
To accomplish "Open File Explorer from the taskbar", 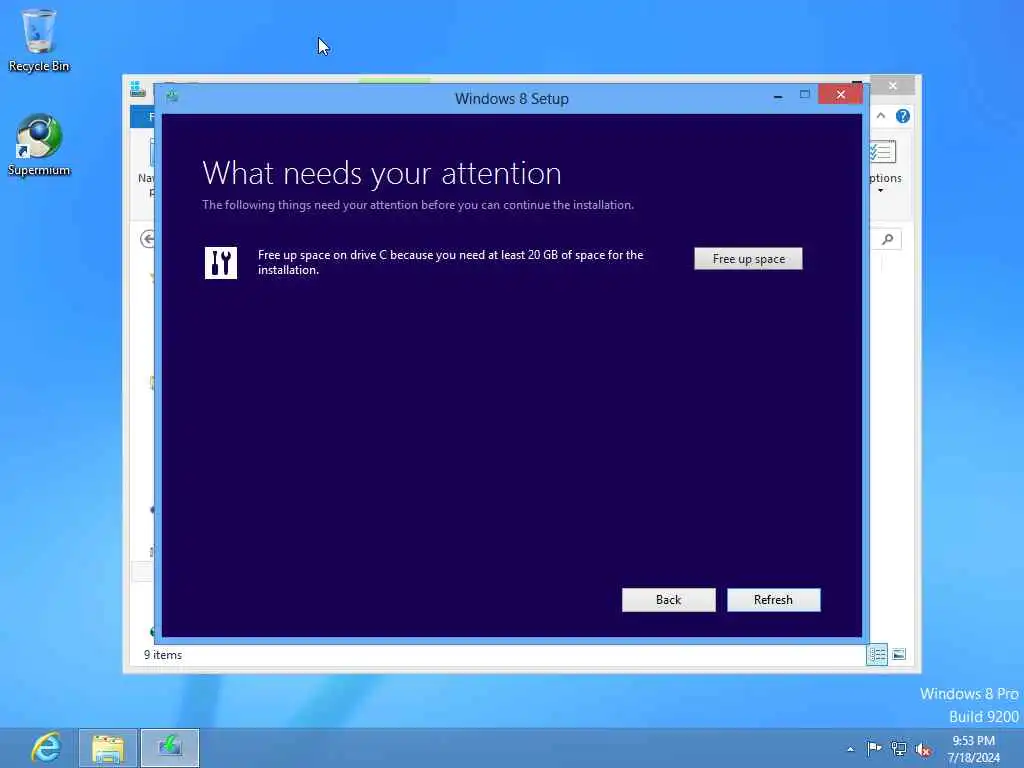I will click(x=108, y=748).
